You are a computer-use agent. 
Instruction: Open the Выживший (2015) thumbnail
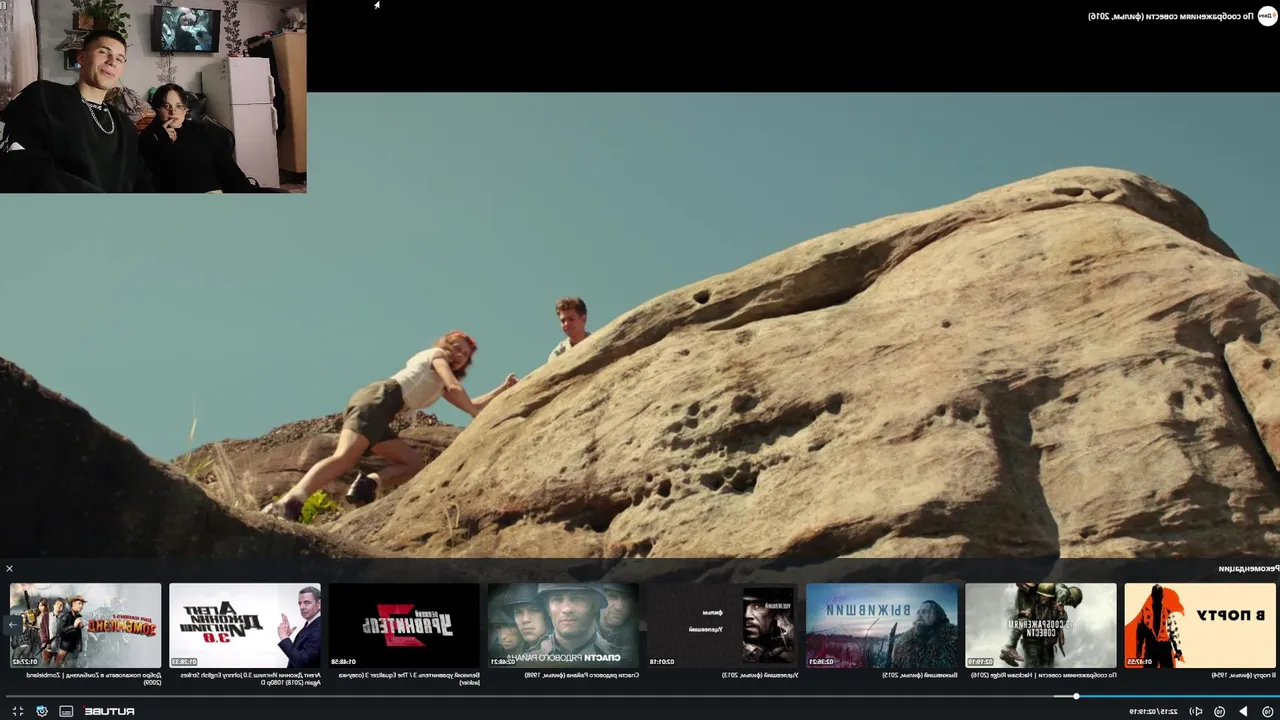881,625
